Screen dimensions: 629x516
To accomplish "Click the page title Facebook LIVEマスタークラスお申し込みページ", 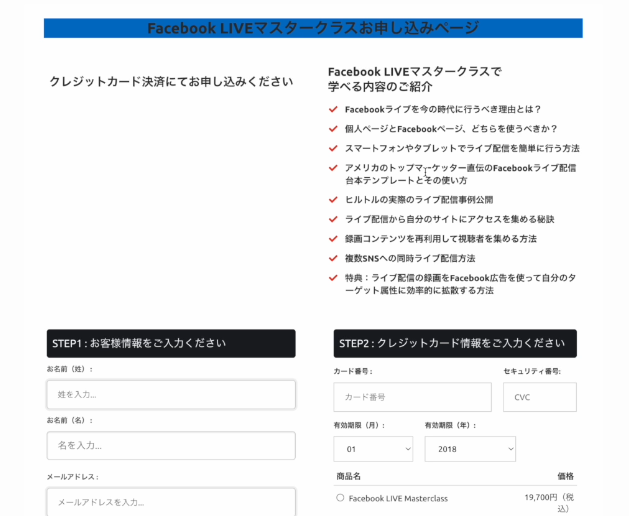I will 313,28.
